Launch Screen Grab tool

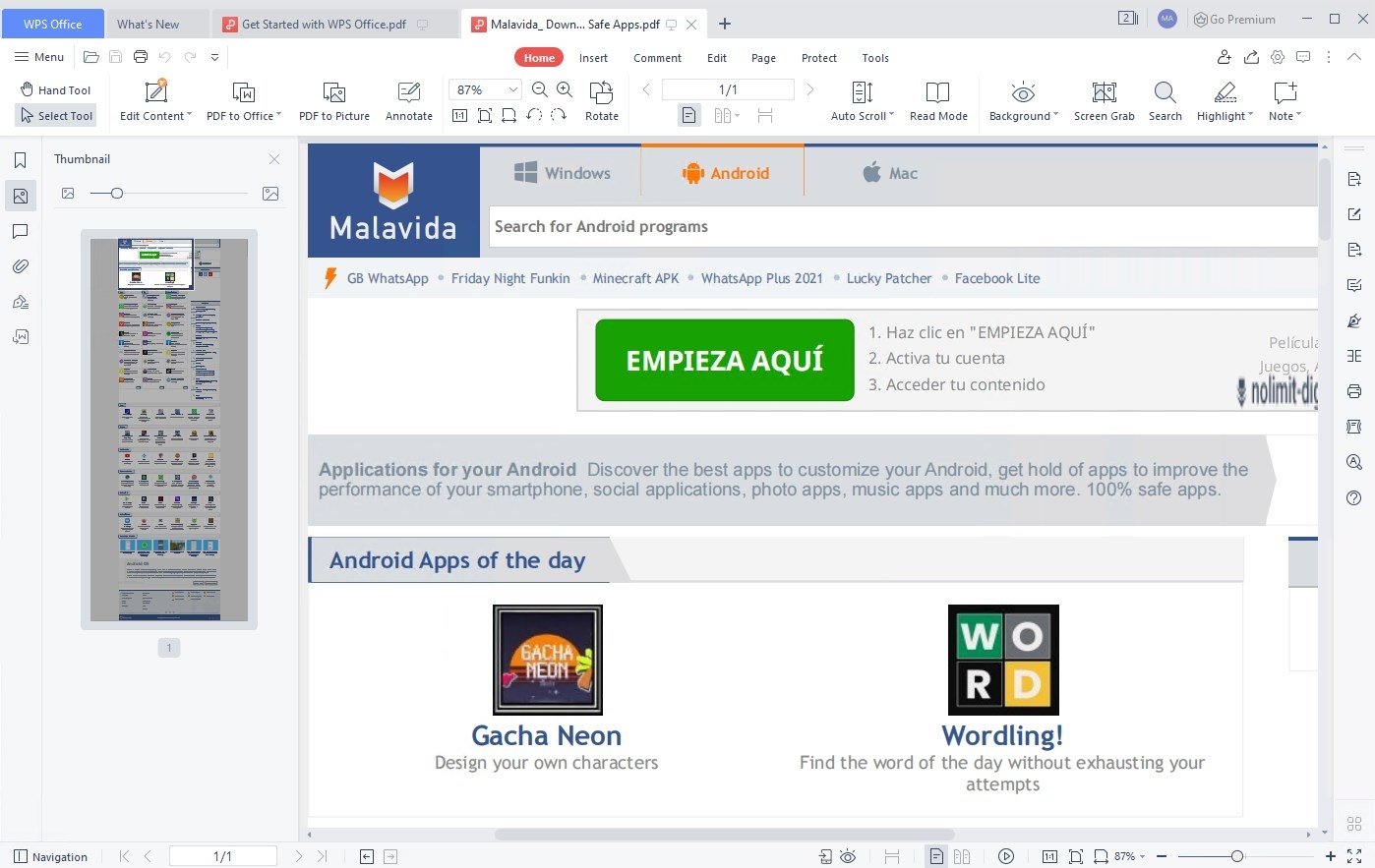coord(1105,101)
